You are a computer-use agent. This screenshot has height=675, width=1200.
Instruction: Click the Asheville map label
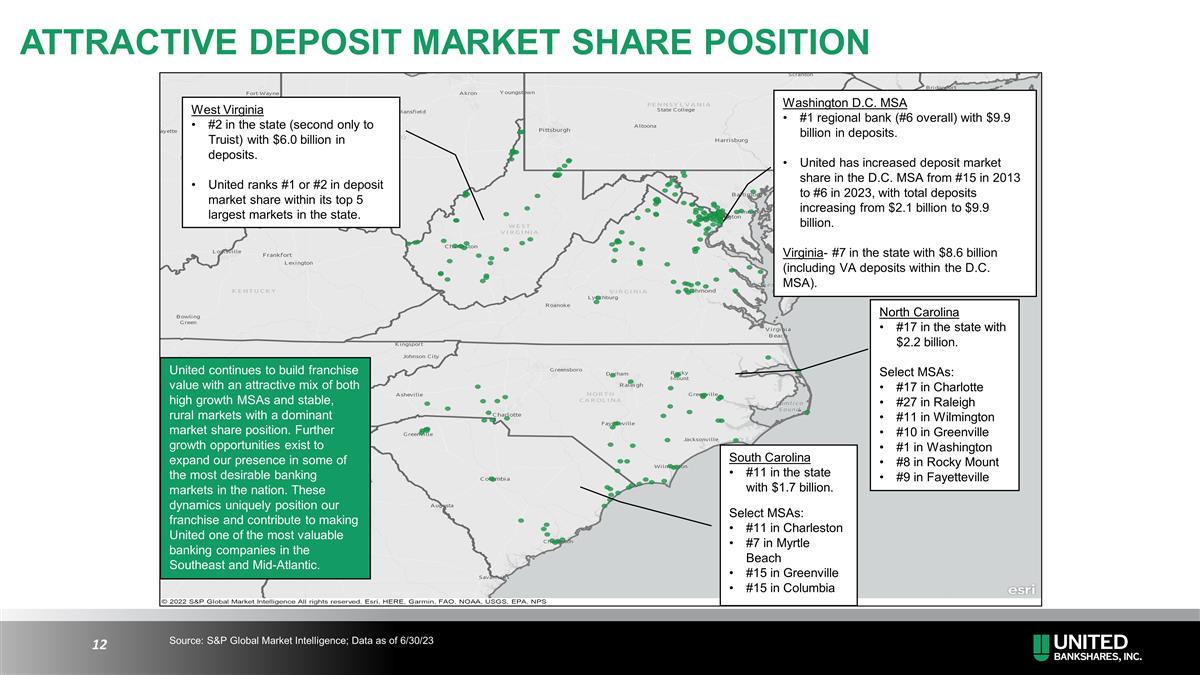pyautogui.click(x=409, y=394)
